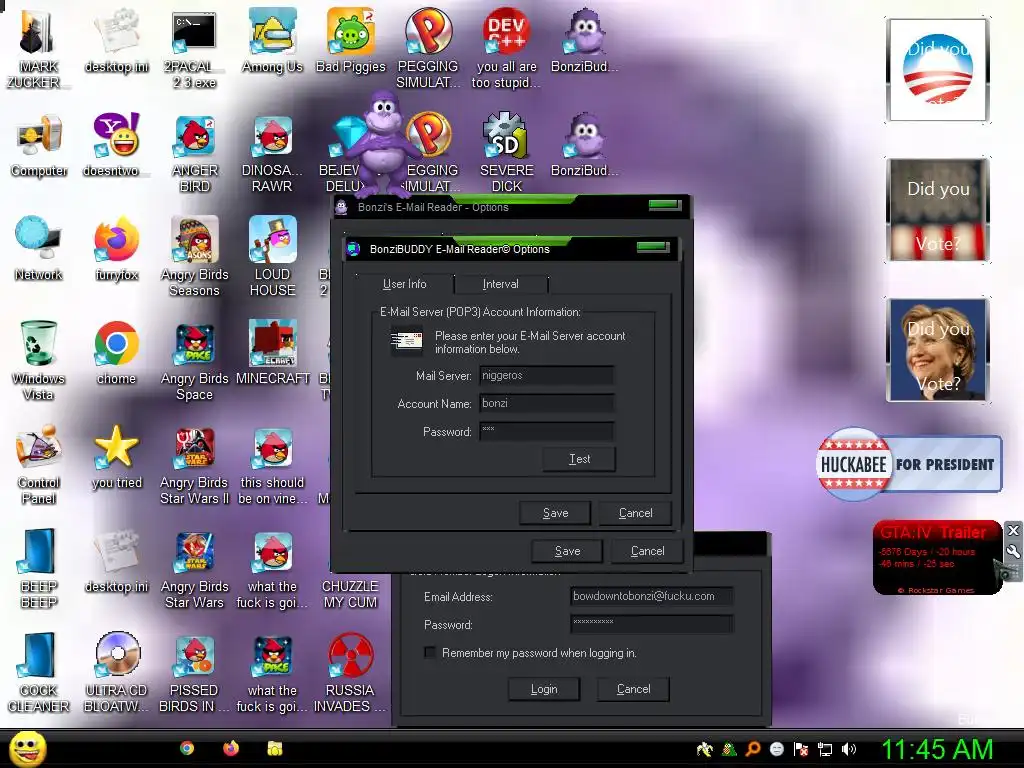Click the network tray icon
The image size is (1024, 768).
pyautogui.click(x=825, y=749)
